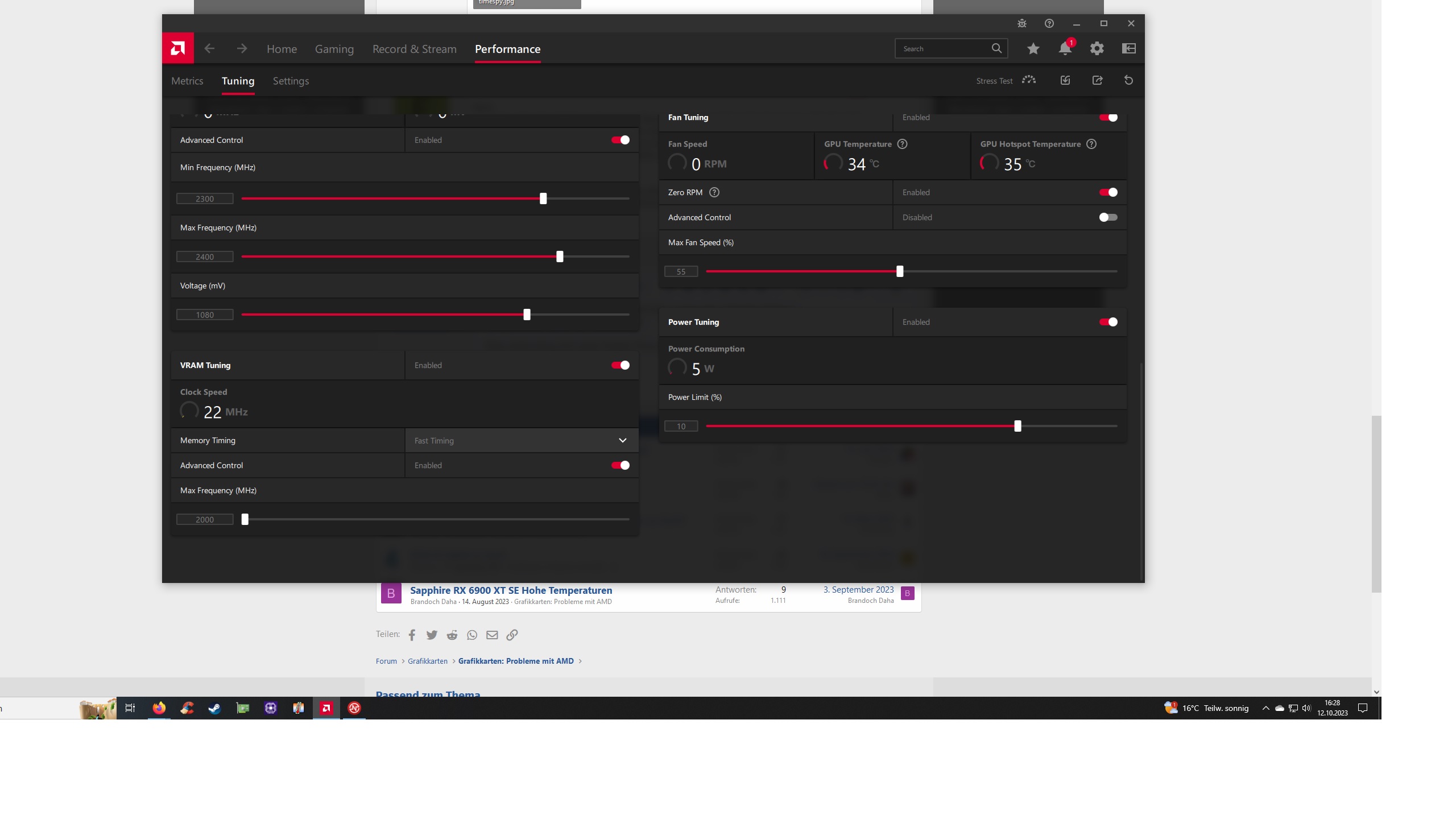The width and height of the screenshot is (1456, 819).
Task: Click the export tuning profile icon
Action: pyautogui.click(x=1097, y=80)
